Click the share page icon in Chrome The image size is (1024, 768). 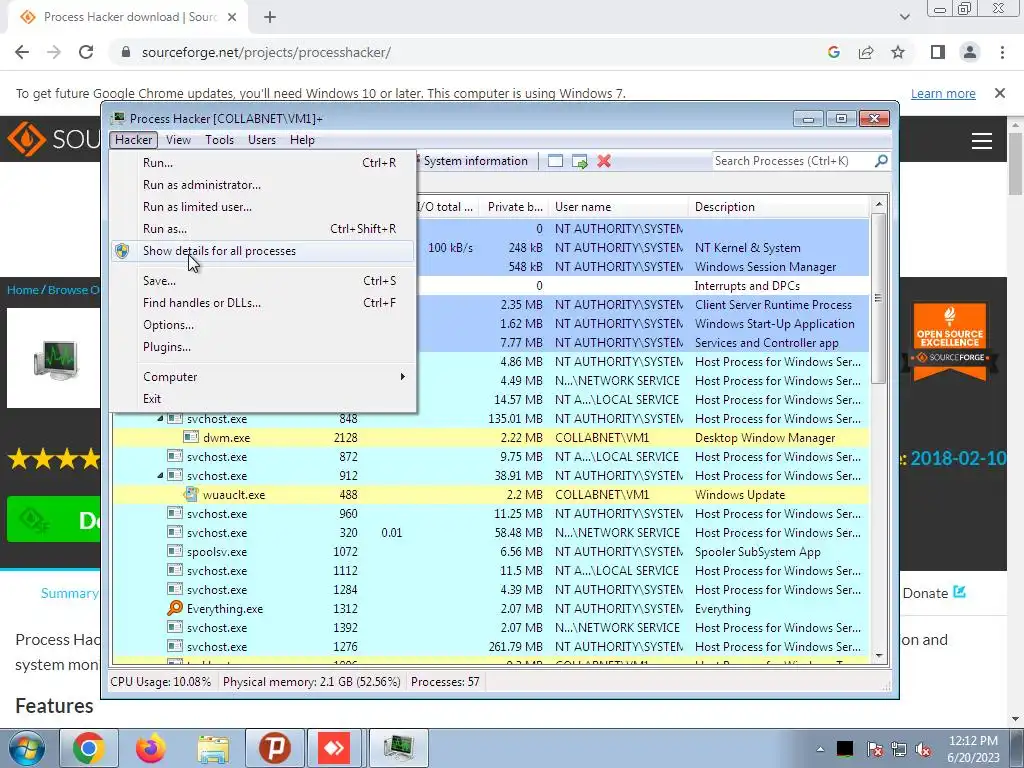click(866, 52)
